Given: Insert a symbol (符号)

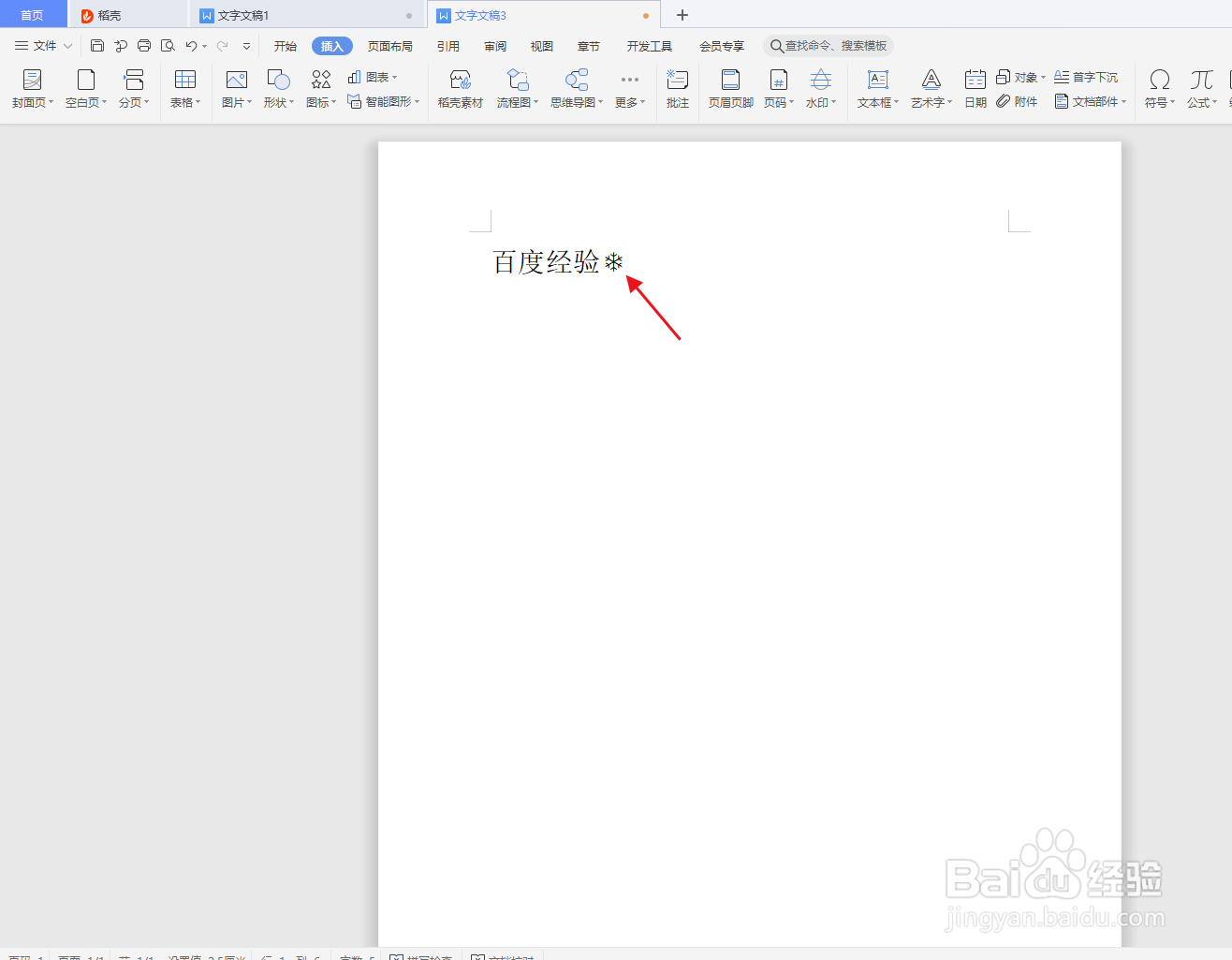Looking at the screenshot, I should click(x=1160, y=89).
